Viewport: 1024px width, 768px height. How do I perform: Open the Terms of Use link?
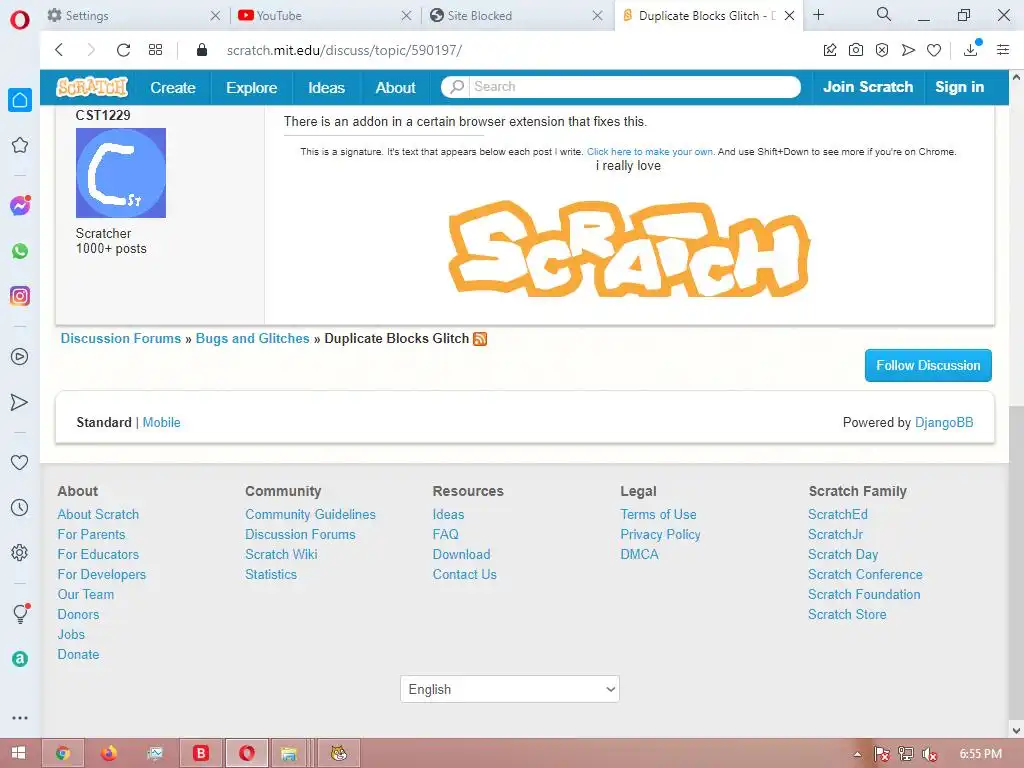[x=658, y=515]
